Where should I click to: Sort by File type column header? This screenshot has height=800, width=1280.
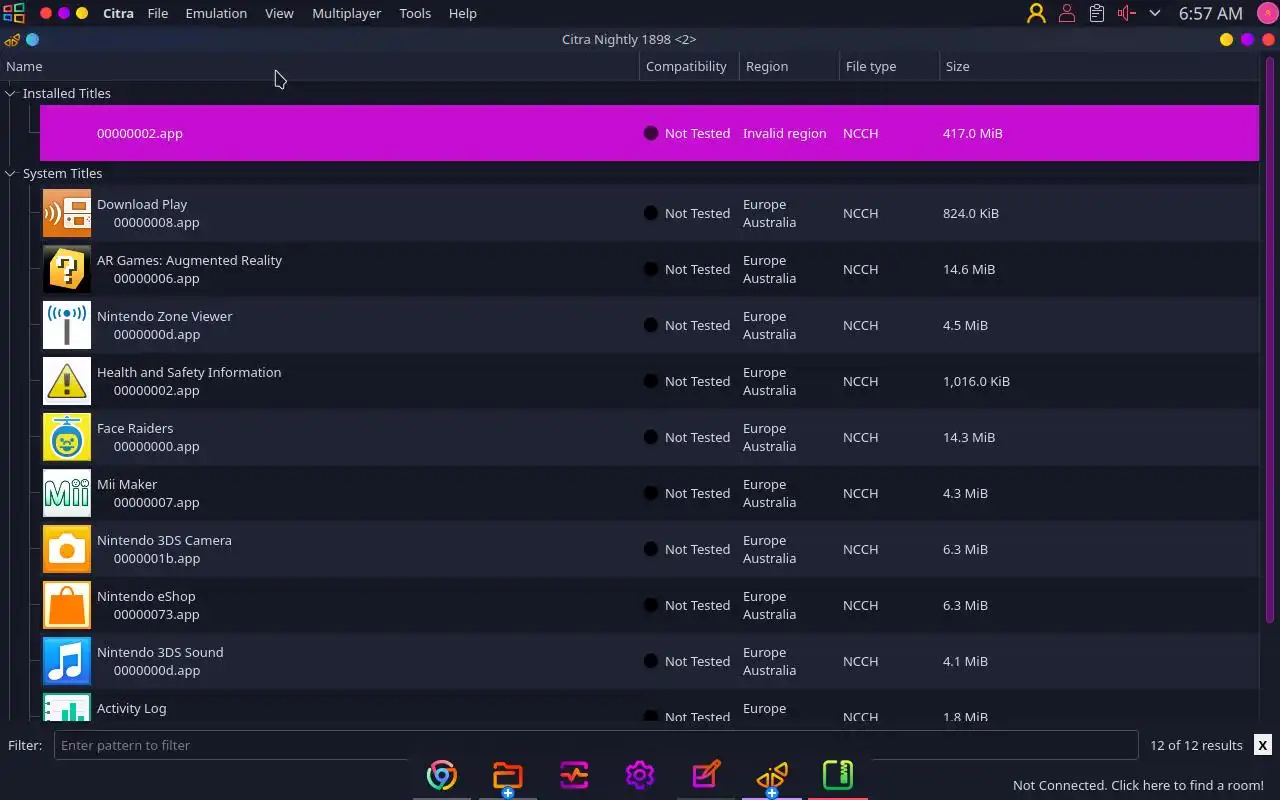[x=889, y=66]
